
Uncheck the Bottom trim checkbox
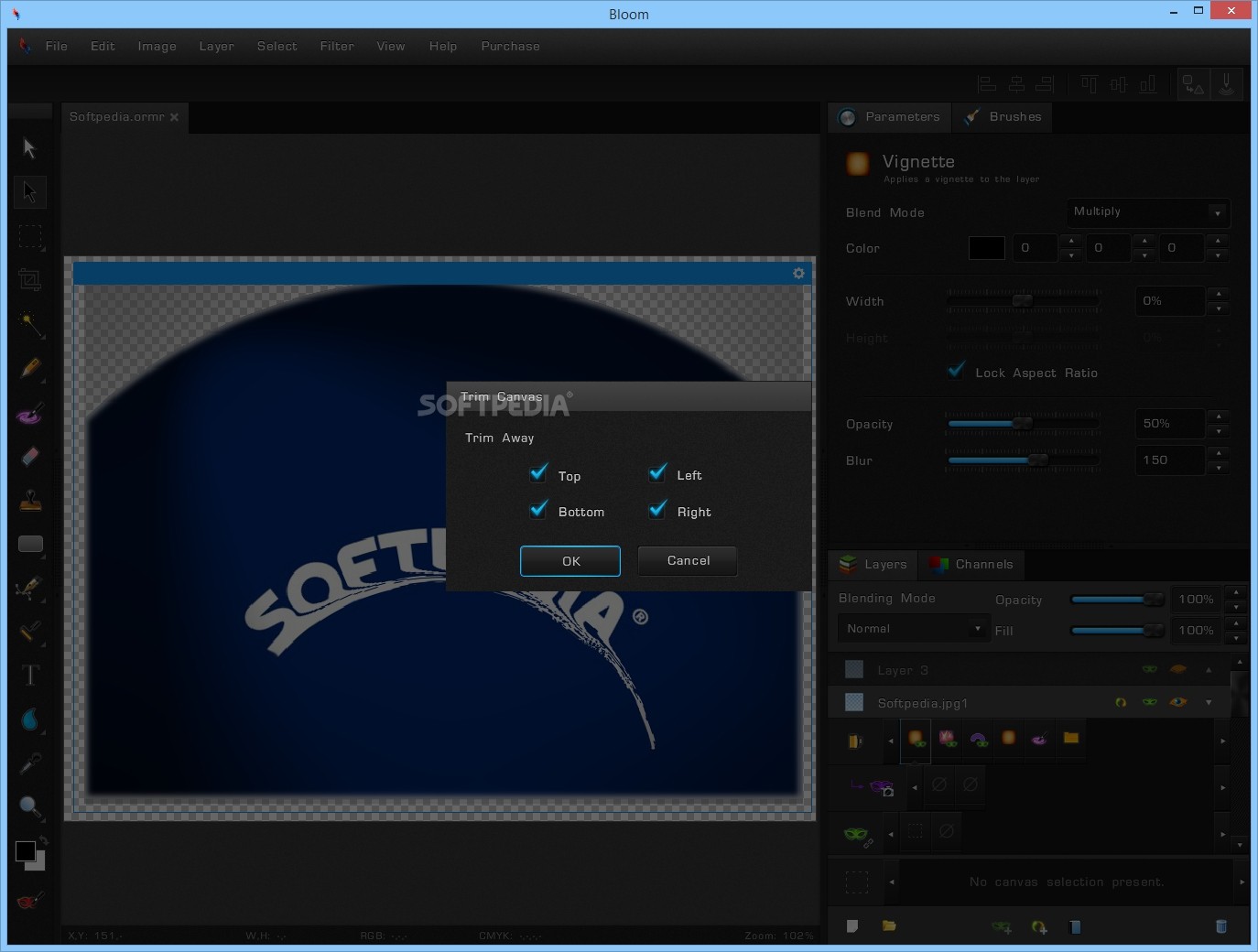pyautogui.click(x=539, y=510)
